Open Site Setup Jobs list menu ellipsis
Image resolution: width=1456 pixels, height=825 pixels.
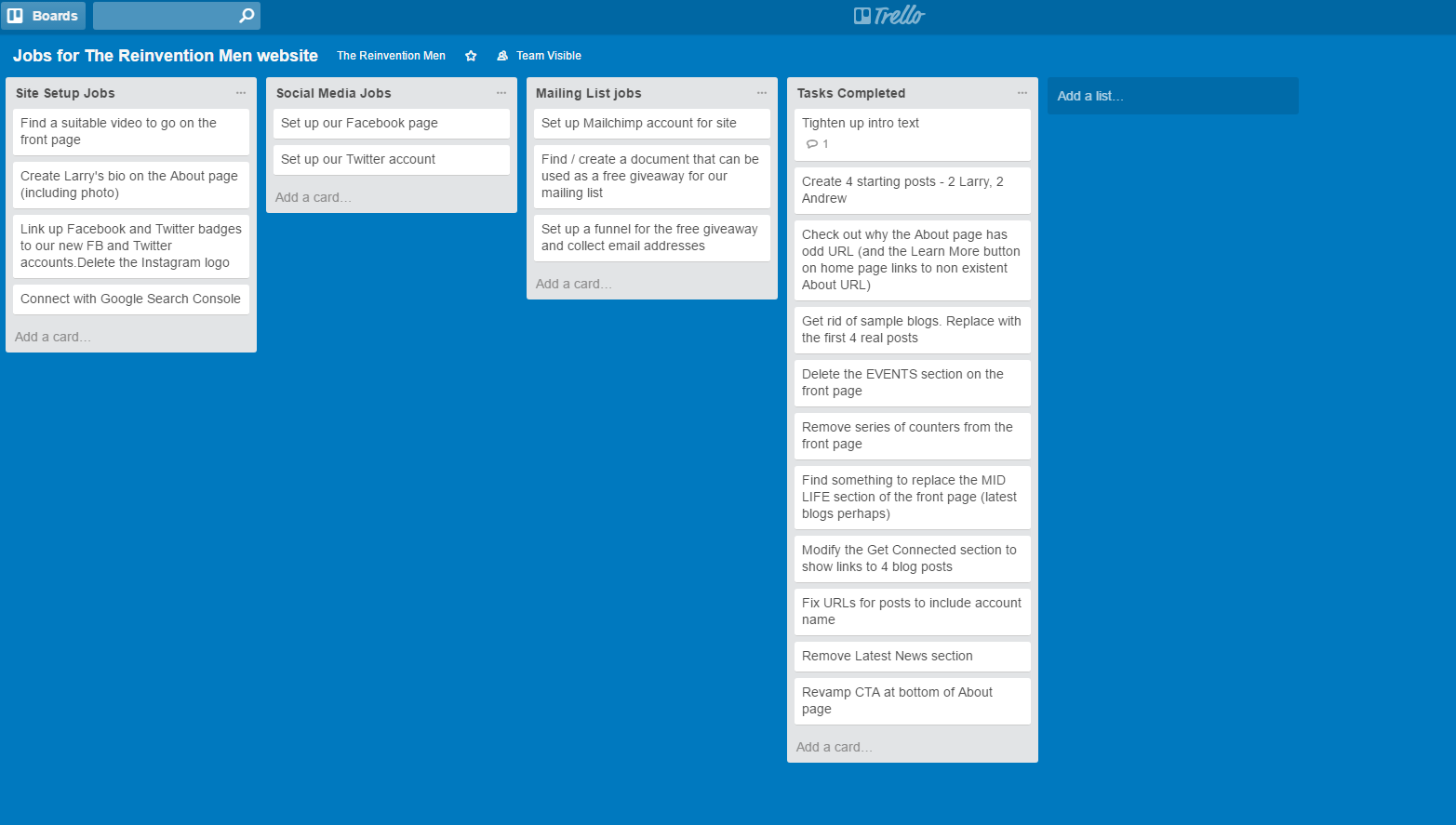241,93
